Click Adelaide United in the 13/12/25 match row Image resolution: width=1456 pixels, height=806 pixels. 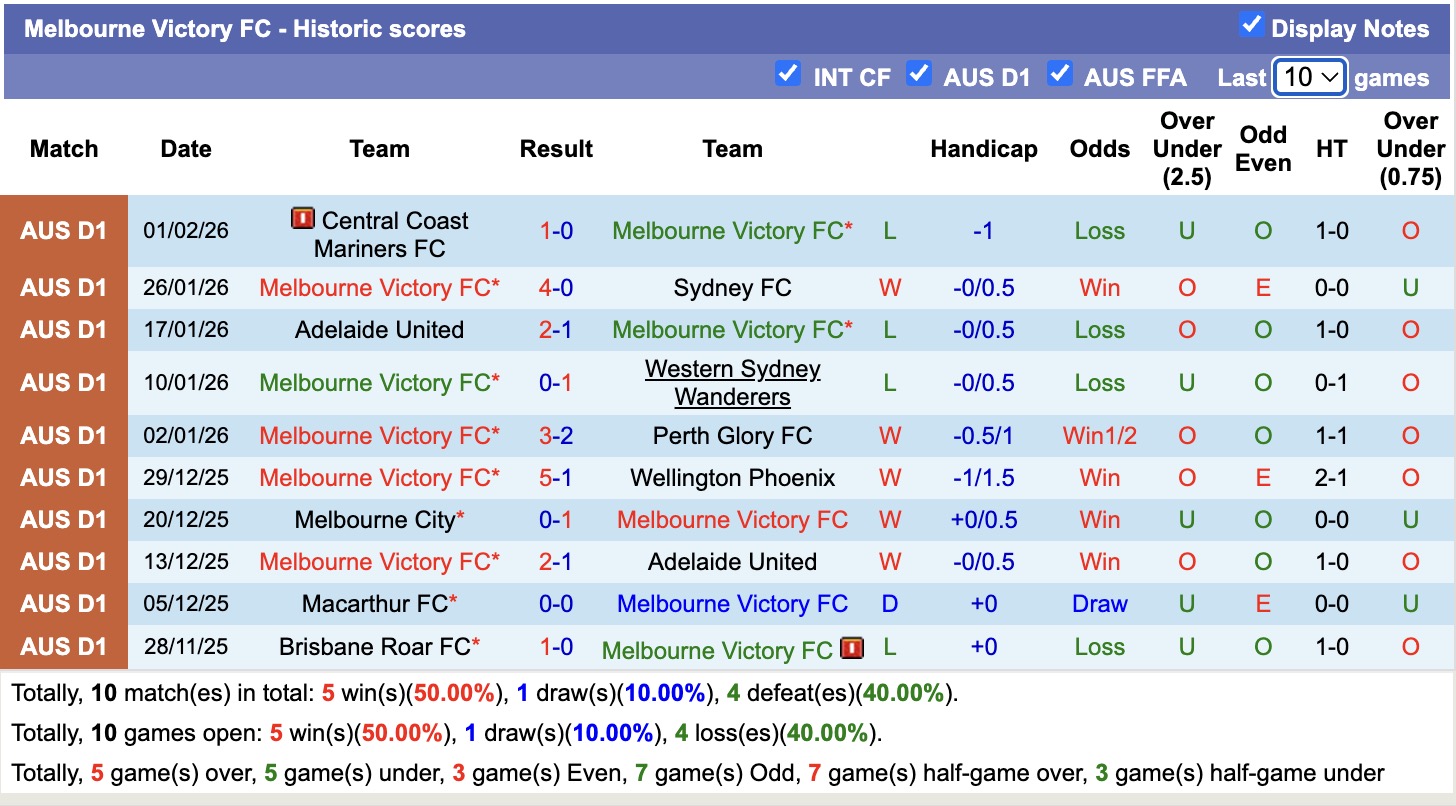tap(732, 561)
